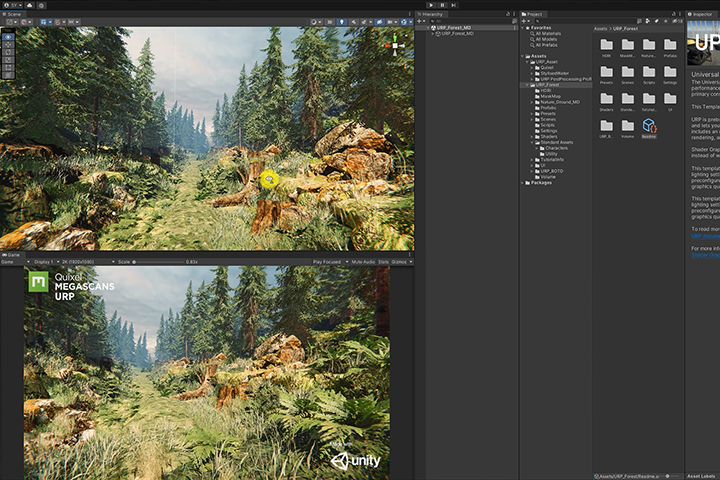Click the grid visibility button in Scene toolbar

(45, 22)
